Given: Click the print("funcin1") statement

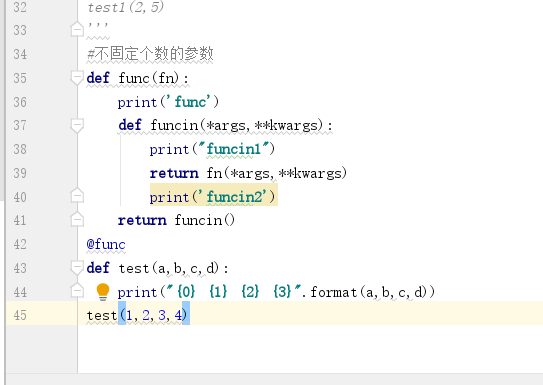Looking at the screenshot, I should click(212, 149).
